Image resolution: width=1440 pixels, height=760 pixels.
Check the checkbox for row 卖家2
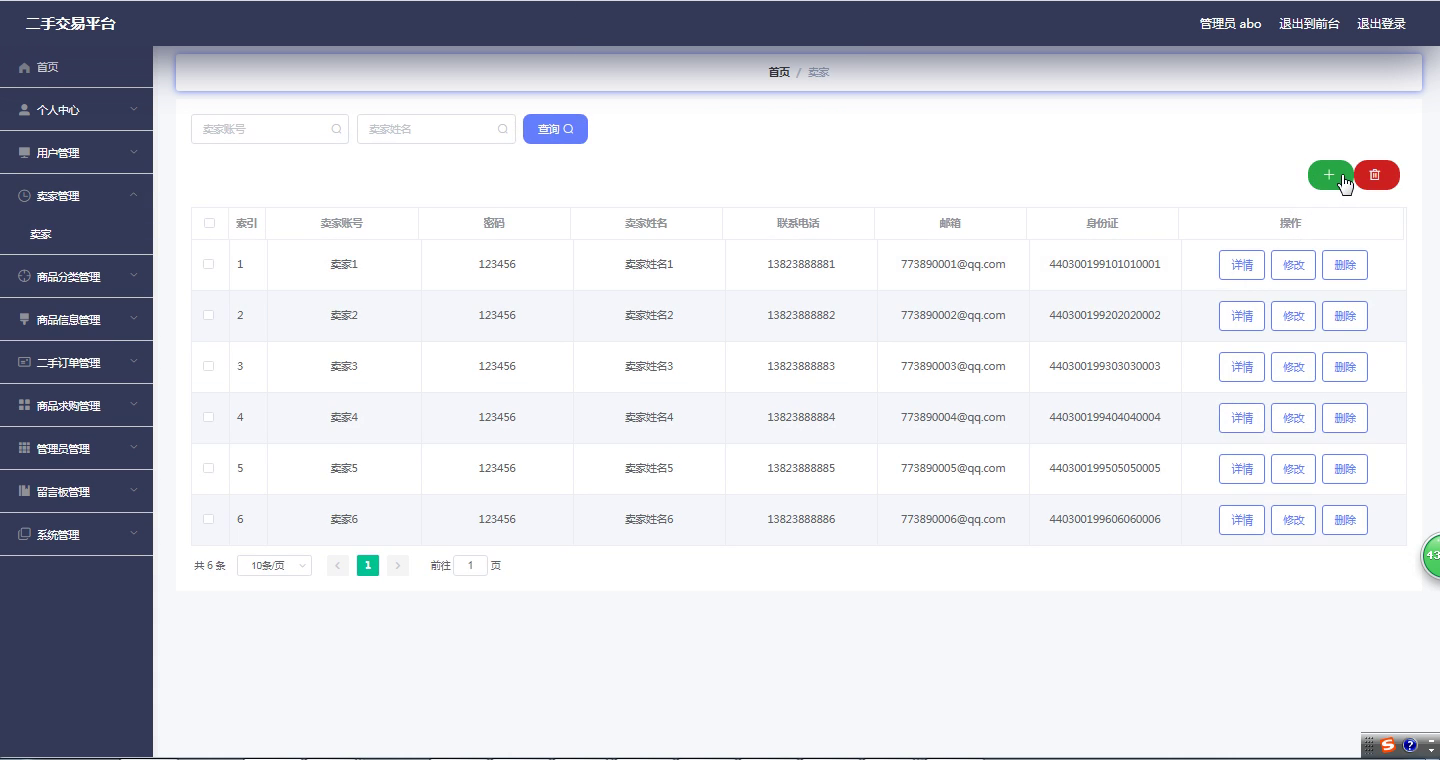(x=209, y=315)
